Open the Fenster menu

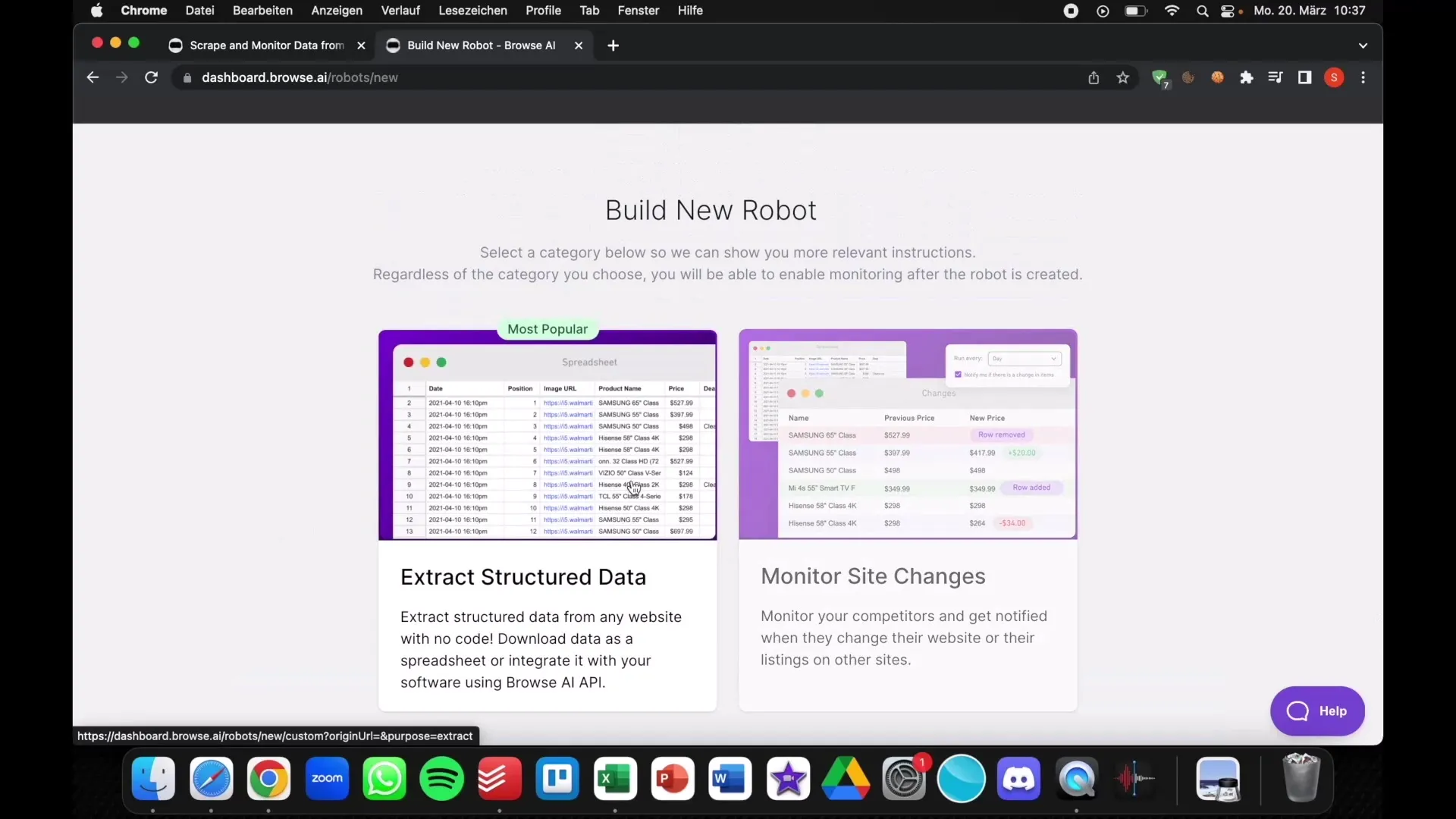639,11
